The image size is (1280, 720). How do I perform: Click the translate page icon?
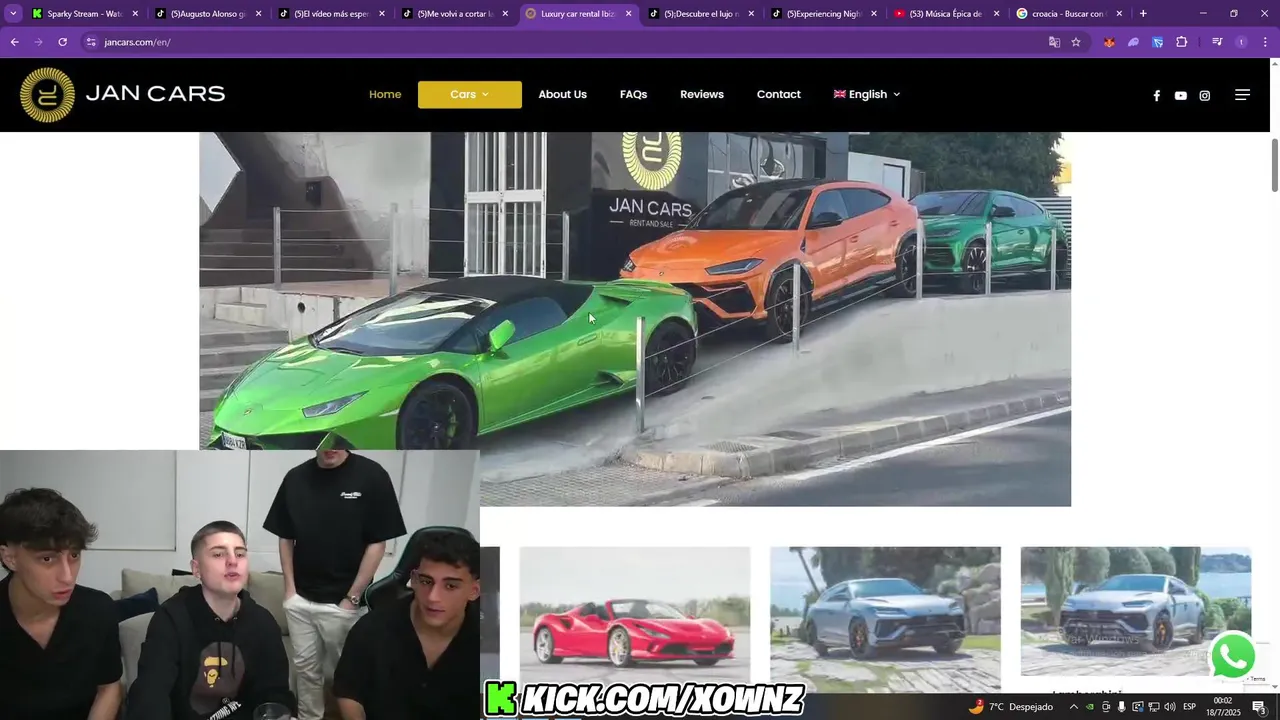pos(1054,42)
